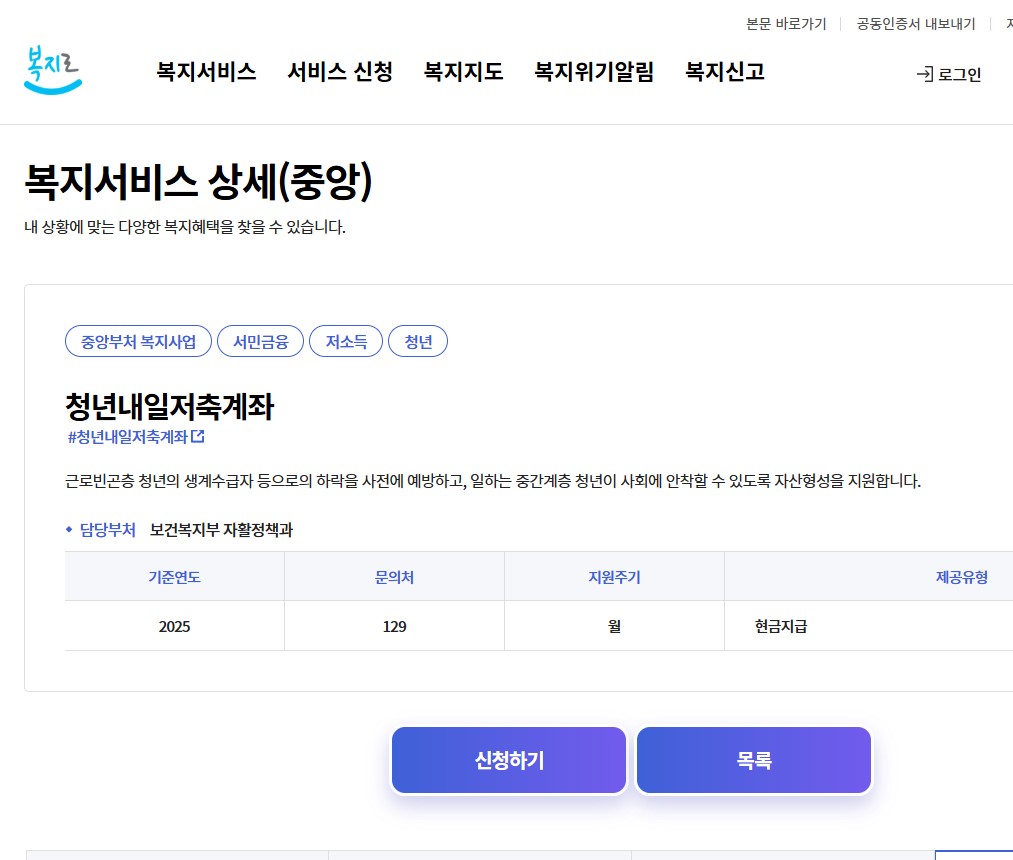Click the 복지로 logo icon
The image size is (1013, 860).
coord(52,70)
